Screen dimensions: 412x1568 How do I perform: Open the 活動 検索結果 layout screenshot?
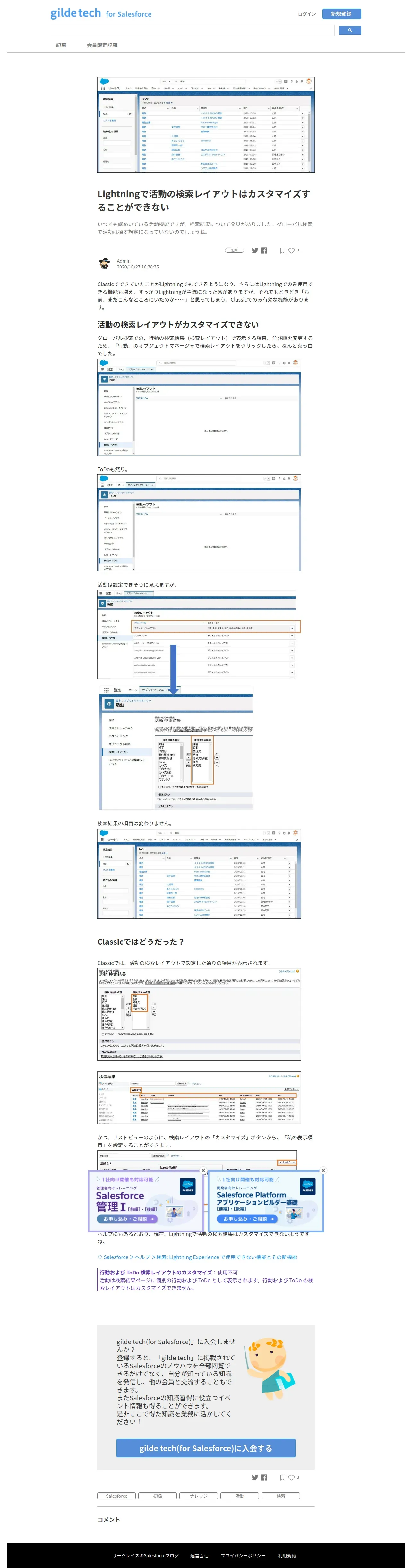click(176, 748)
